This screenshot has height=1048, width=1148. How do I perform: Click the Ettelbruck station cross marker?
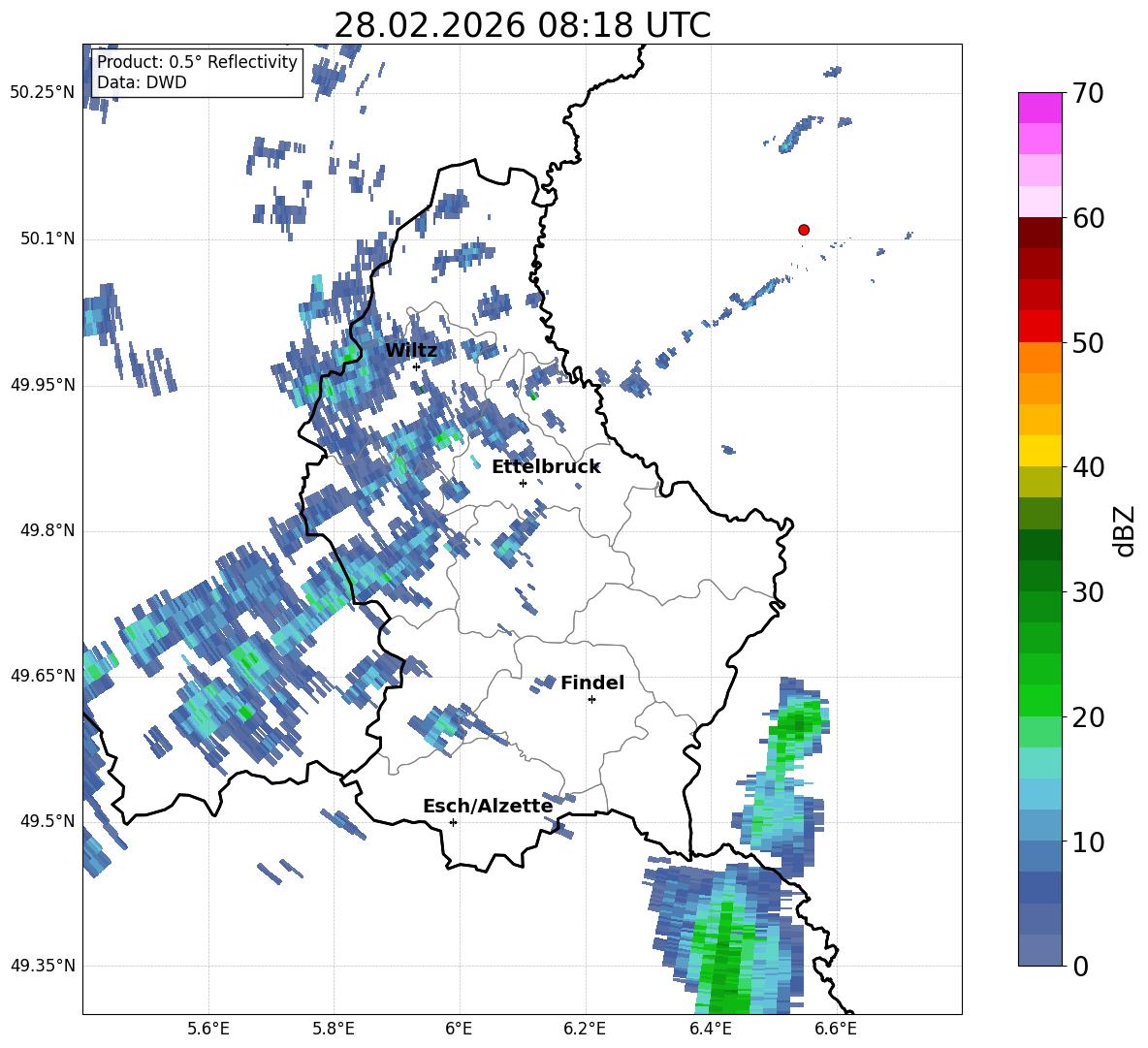click(523, 483)
